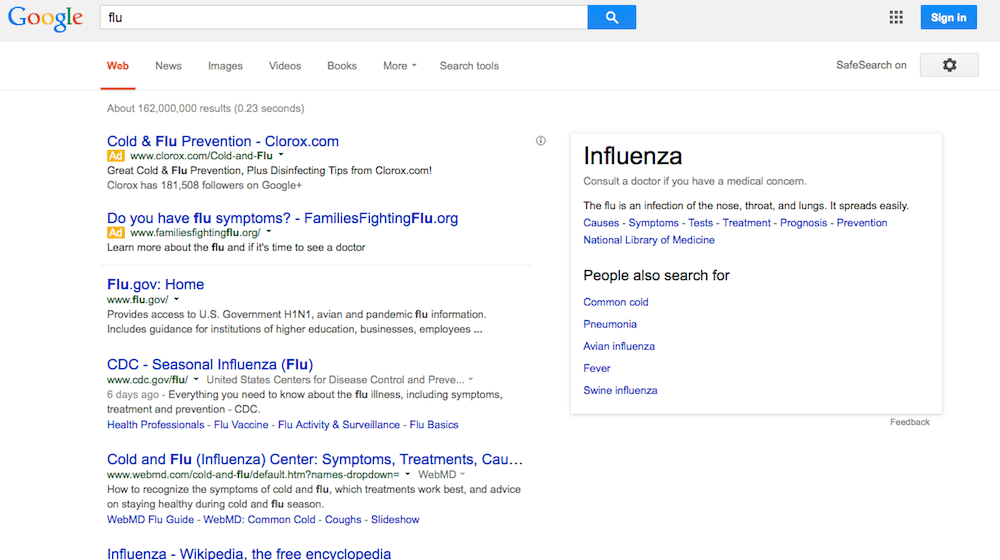Open Flu.gov: Home result
This screenshot has height=560, width=1000.
pyautogui.click(x=156, y=284)
